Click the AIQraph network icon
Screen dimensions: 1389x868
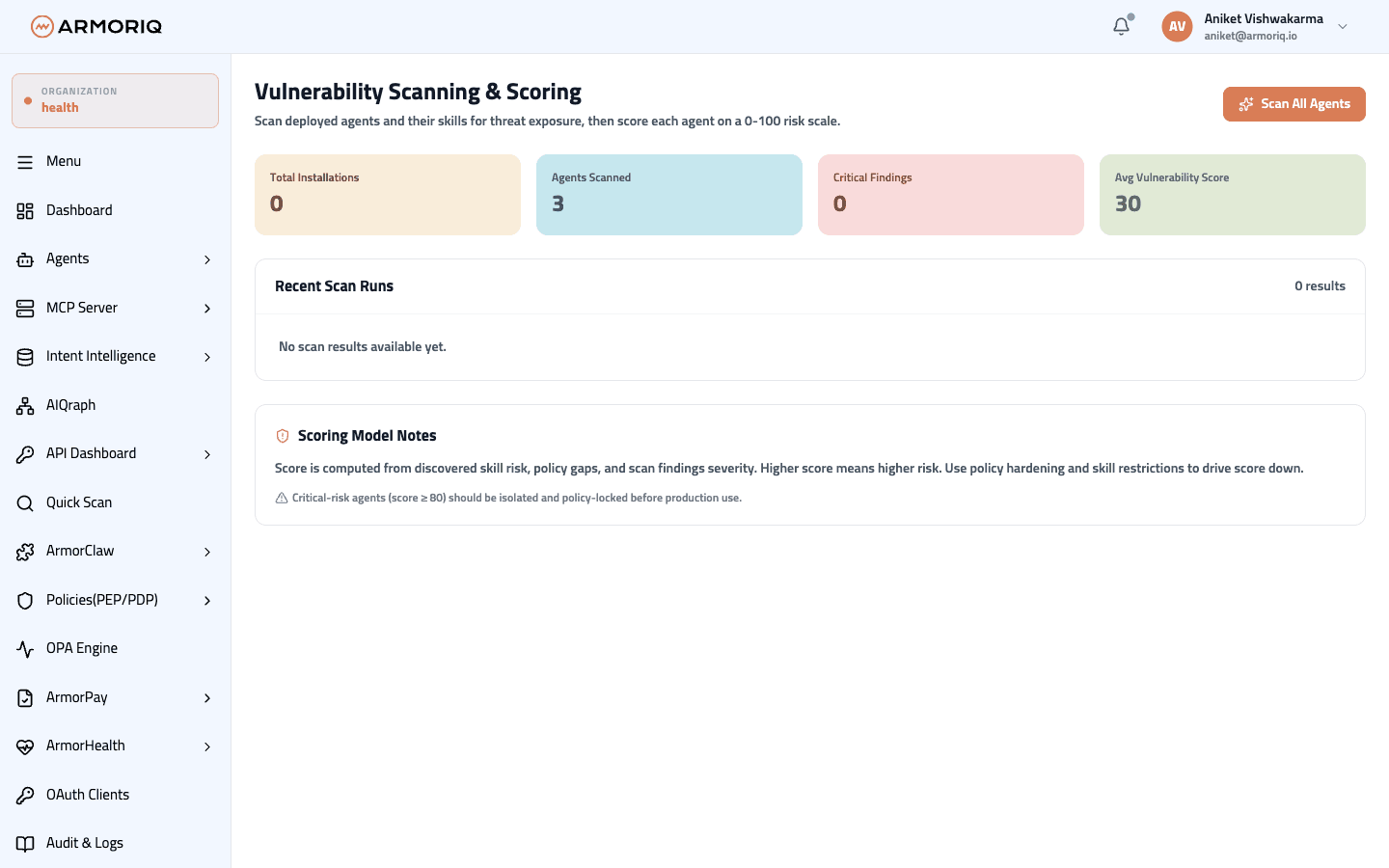(x=25, y=405)
